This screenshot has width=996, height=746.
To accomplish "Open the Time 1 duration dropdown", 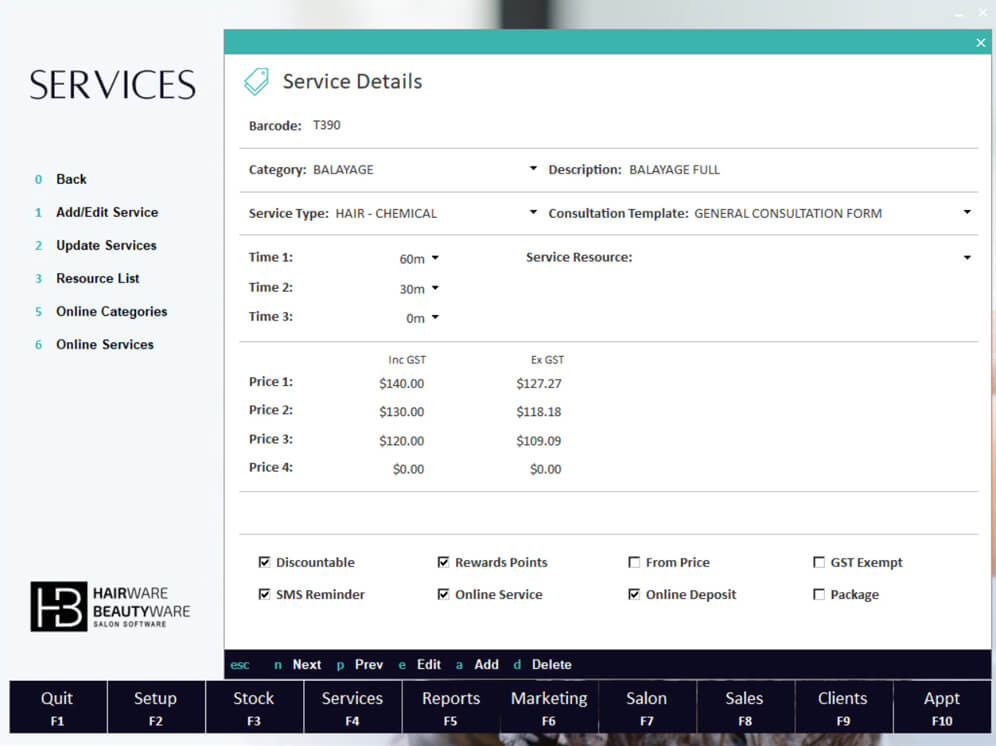I will [435, 258].
